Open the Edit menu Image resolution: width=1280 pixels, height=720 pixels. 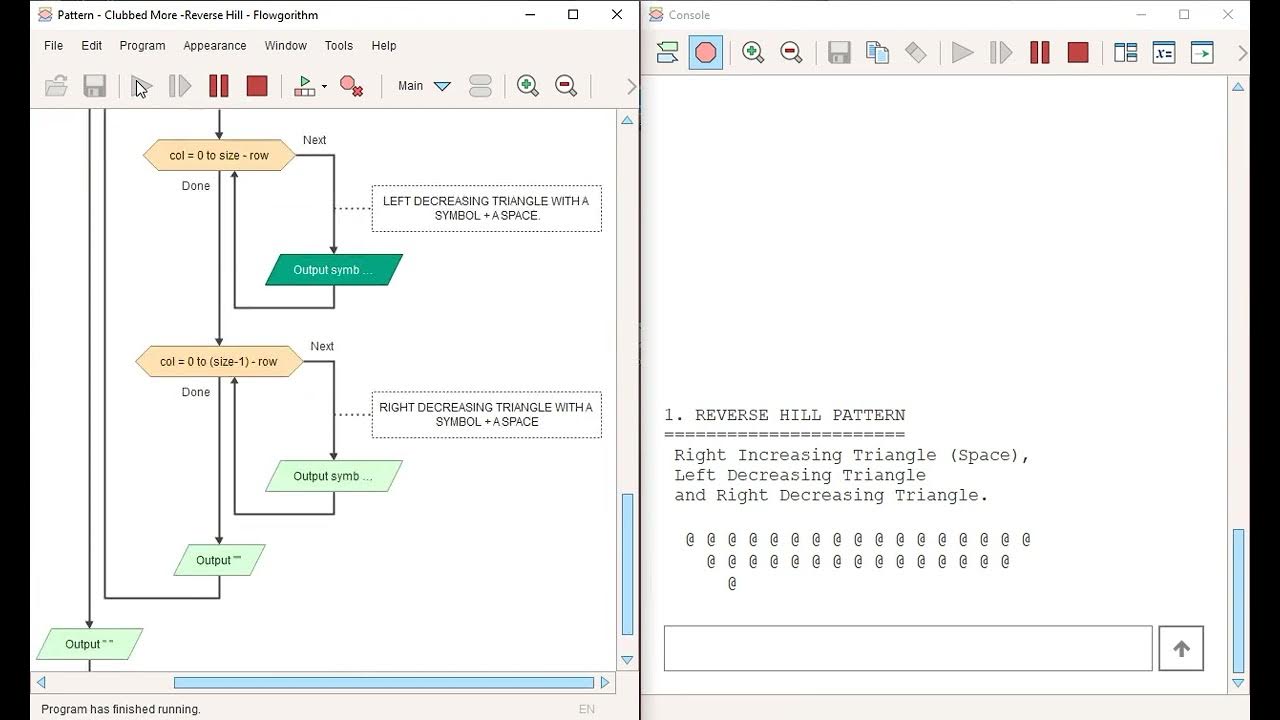92,46
